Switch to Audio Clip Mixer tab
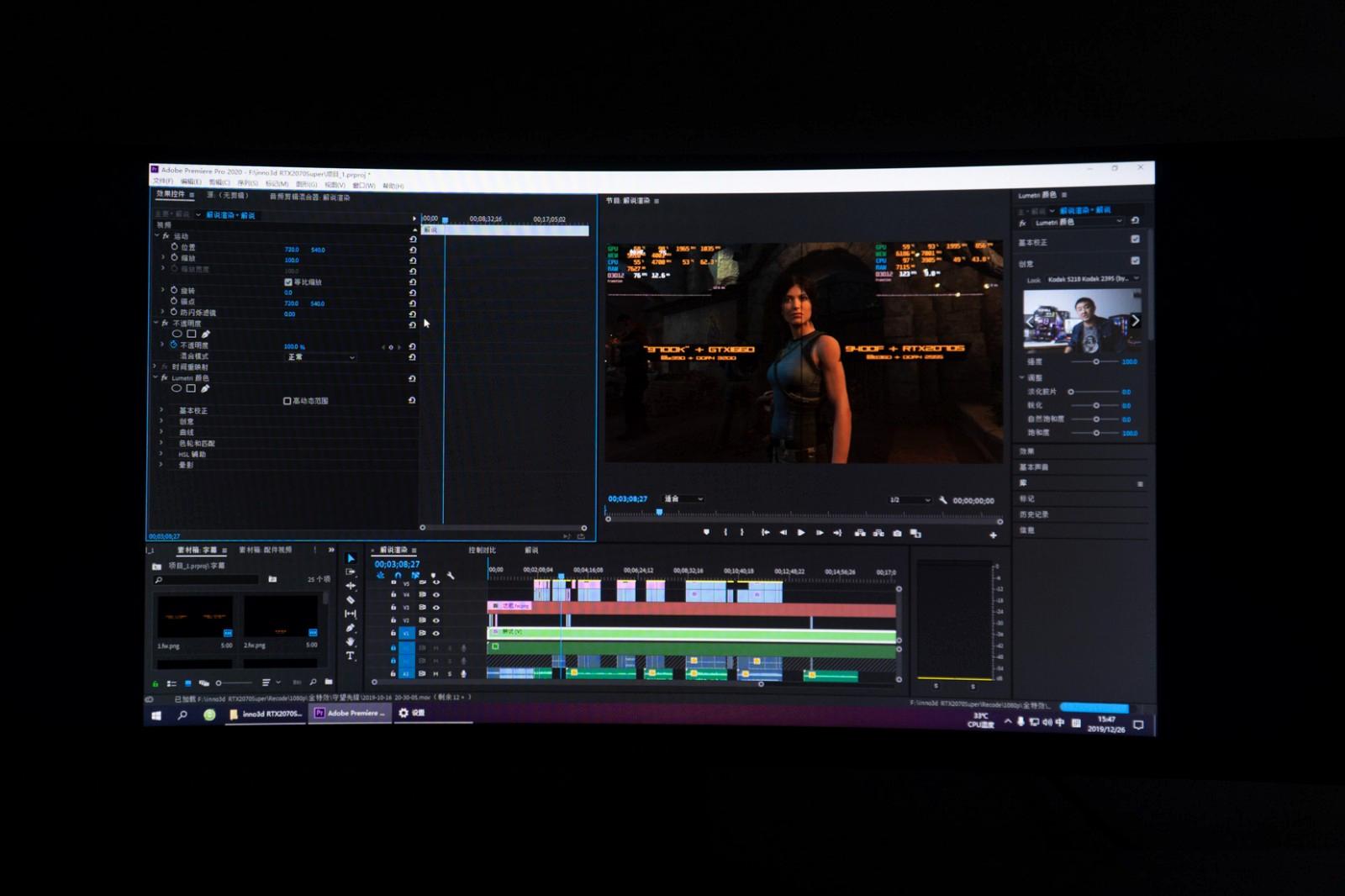The image size is (1345, 896). [x=309, y=198]
